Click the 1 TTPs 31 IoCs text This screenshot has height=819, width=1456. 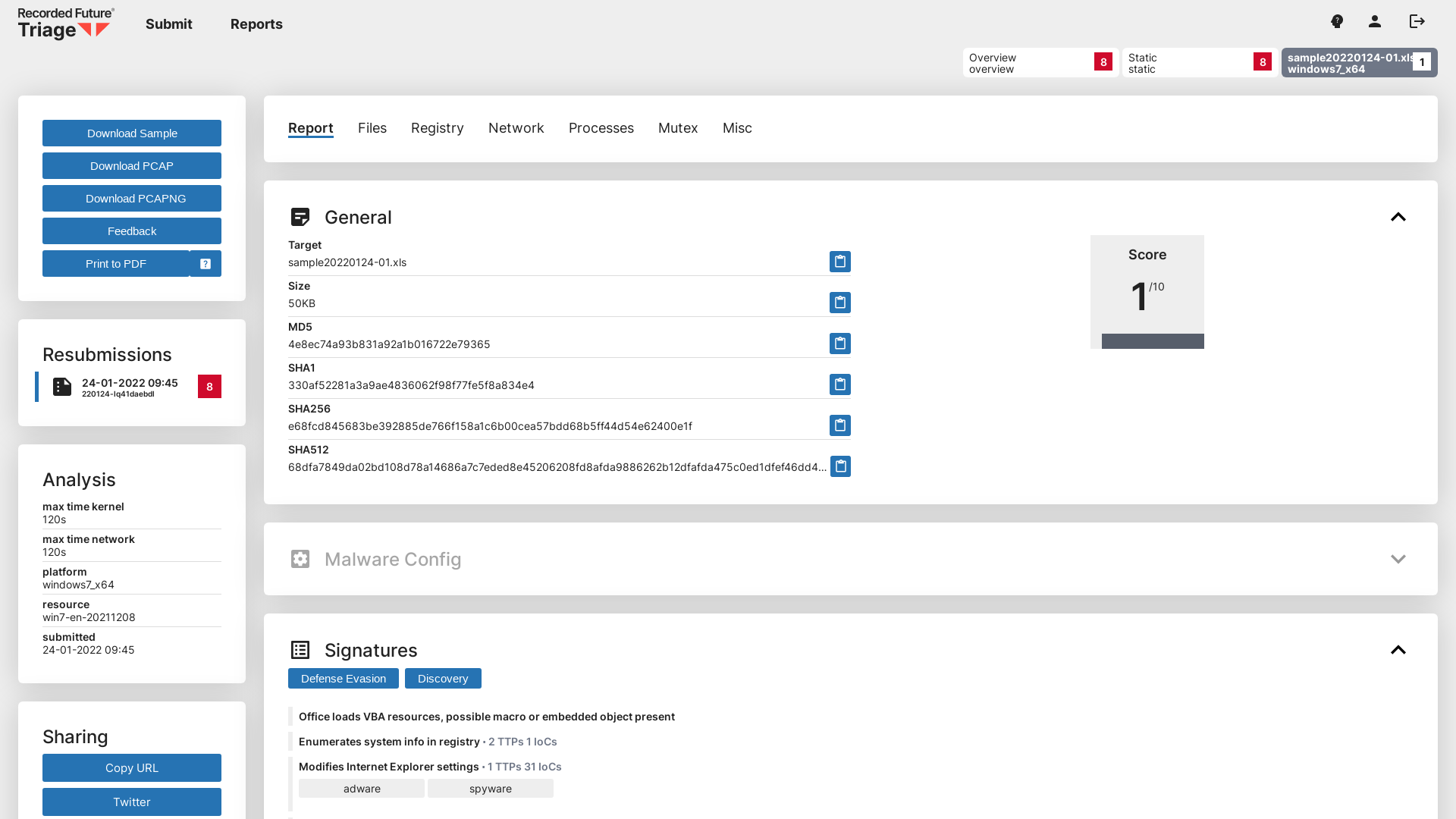click(x=525, y=767)
